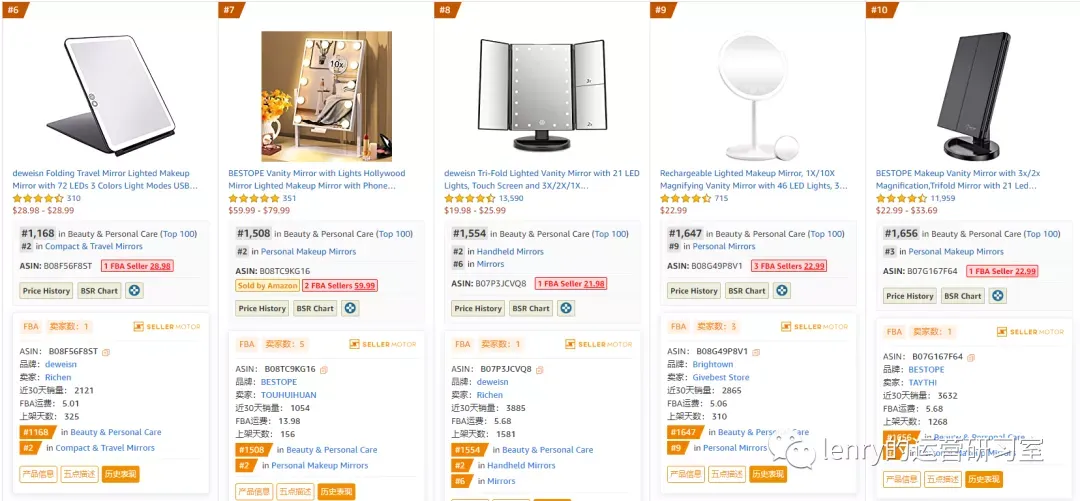This screenshot has width=1080, height=501.
Task: Click the blue plus icon beside BSR Chart for item #6
Action: point(134,291)
